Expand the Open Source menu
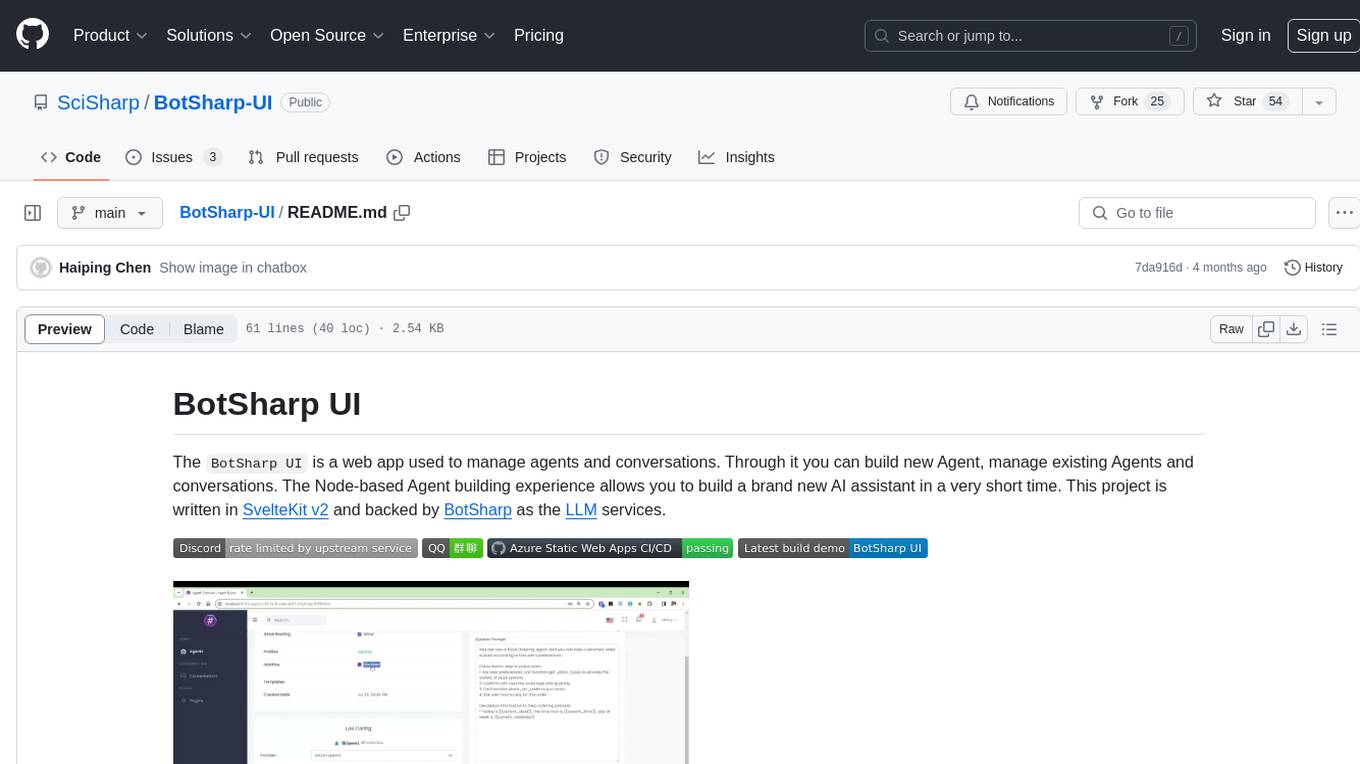The image size is (1360, 764). pyautogui.click(x=327, y=35)
